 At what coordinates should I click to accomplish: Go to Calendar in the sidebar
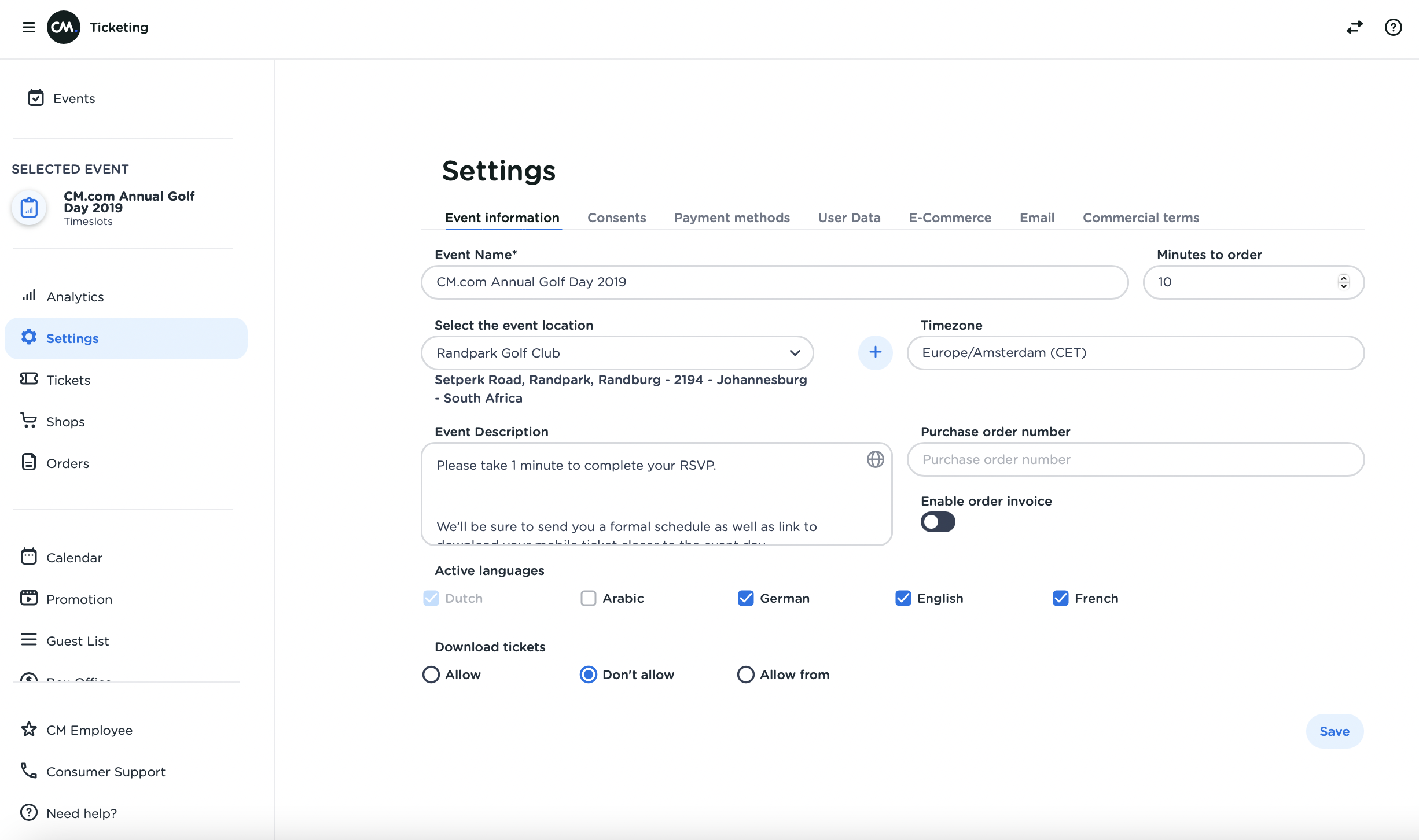[x=74, y=558]
